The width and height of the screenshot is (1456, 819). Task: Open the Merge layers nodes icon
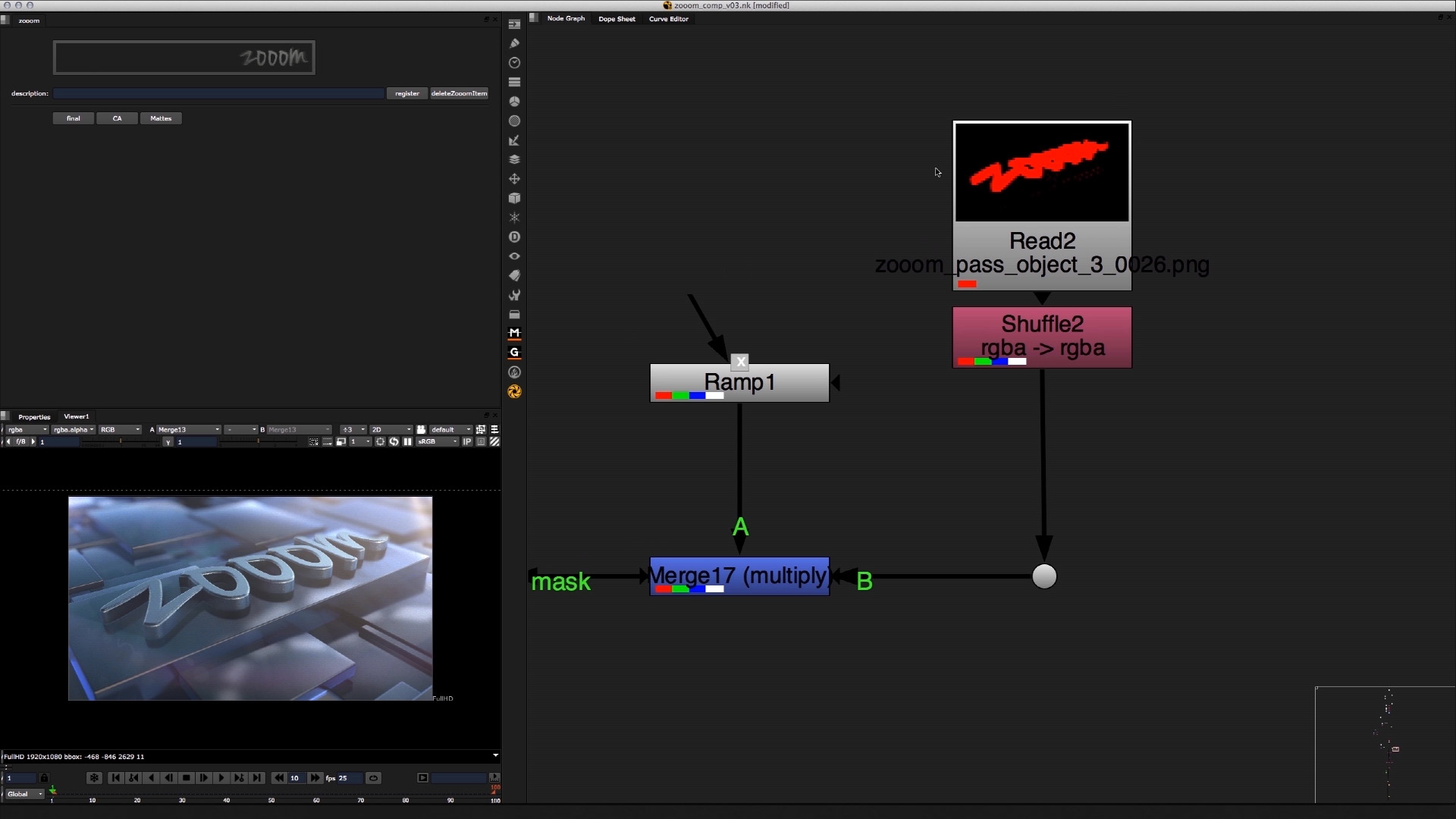tap(514, 159)
